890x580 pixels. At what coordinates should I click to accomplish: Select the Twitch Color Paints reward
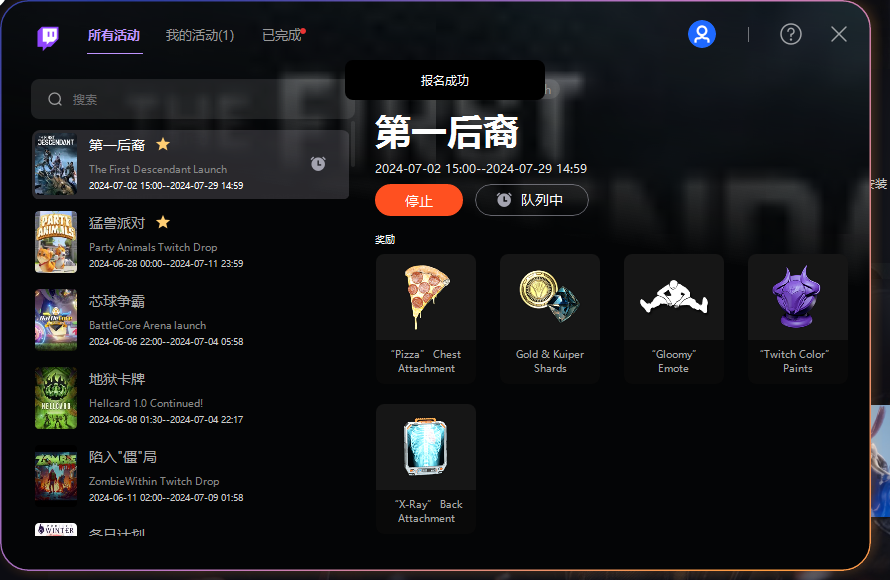point(797,318)
